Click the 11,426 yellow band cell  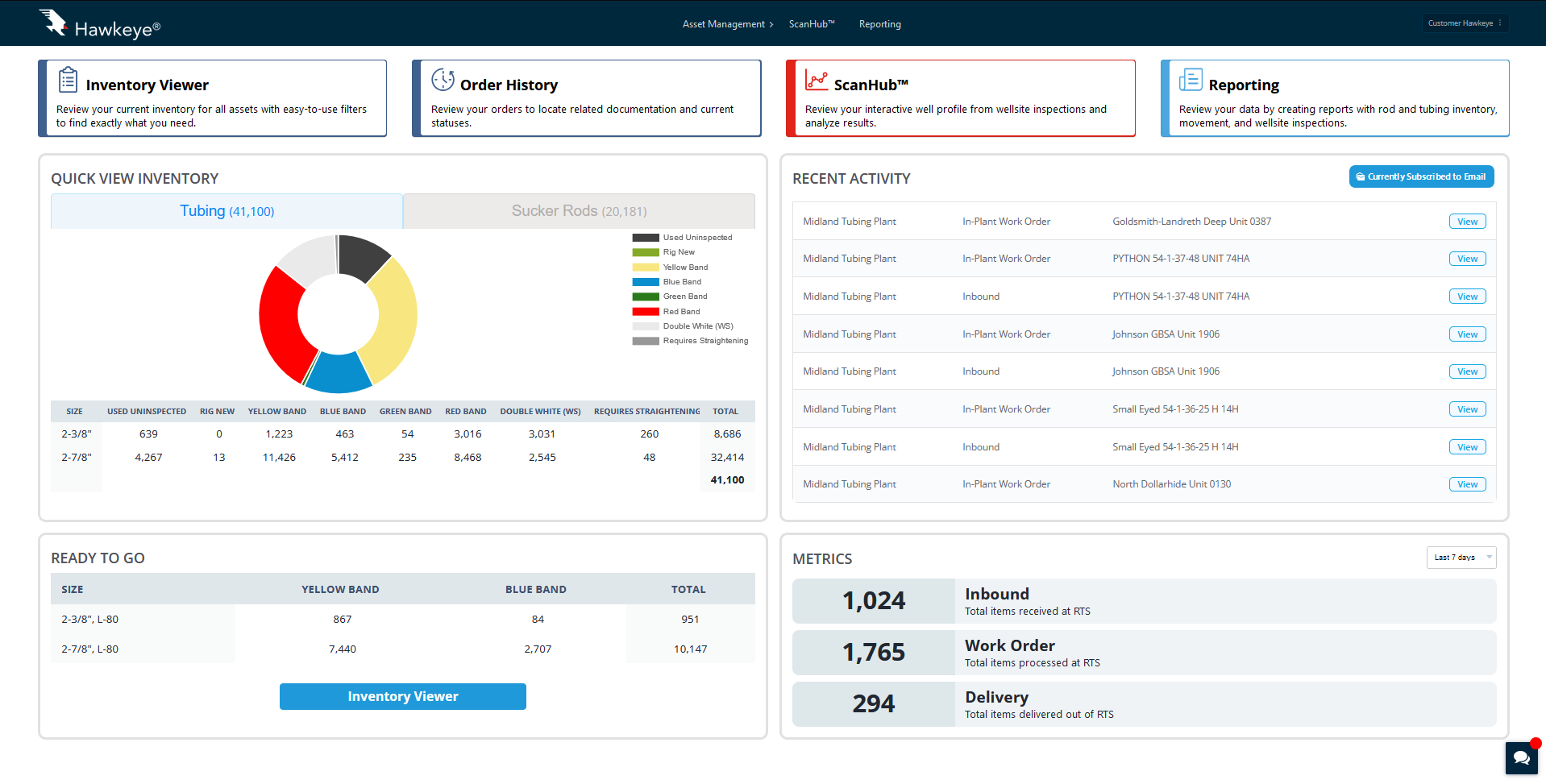(279, 458)
